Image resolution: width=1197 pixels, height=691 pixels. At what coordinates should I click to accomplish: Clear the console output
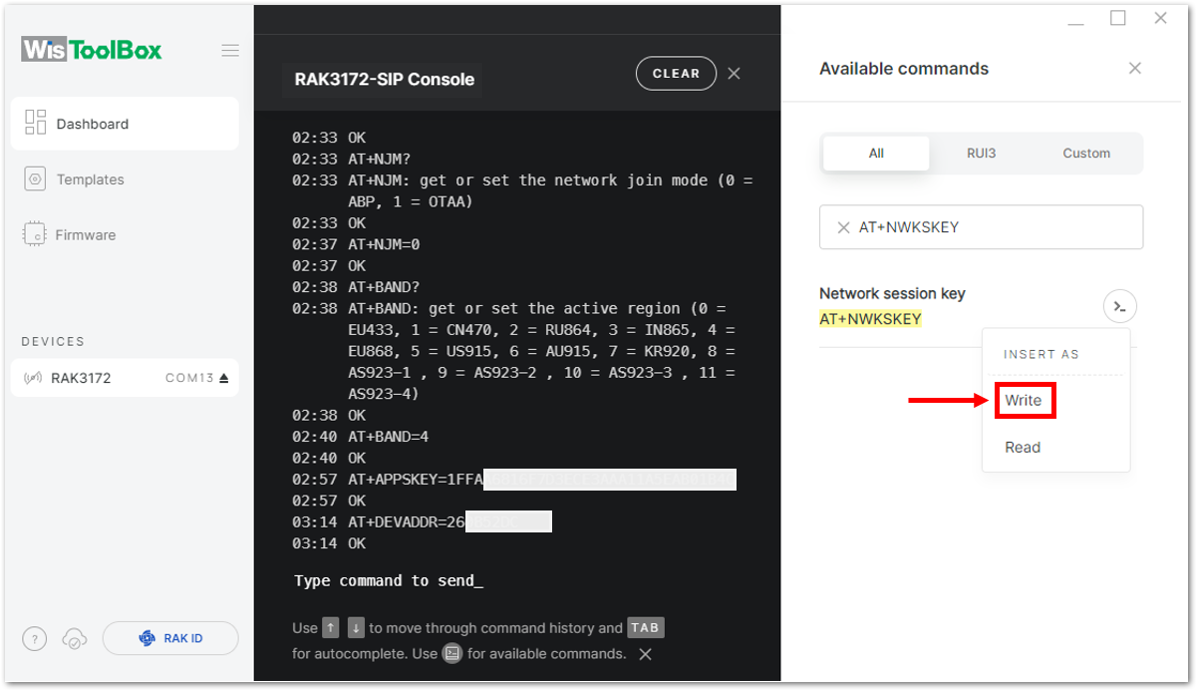pos(676,73)
